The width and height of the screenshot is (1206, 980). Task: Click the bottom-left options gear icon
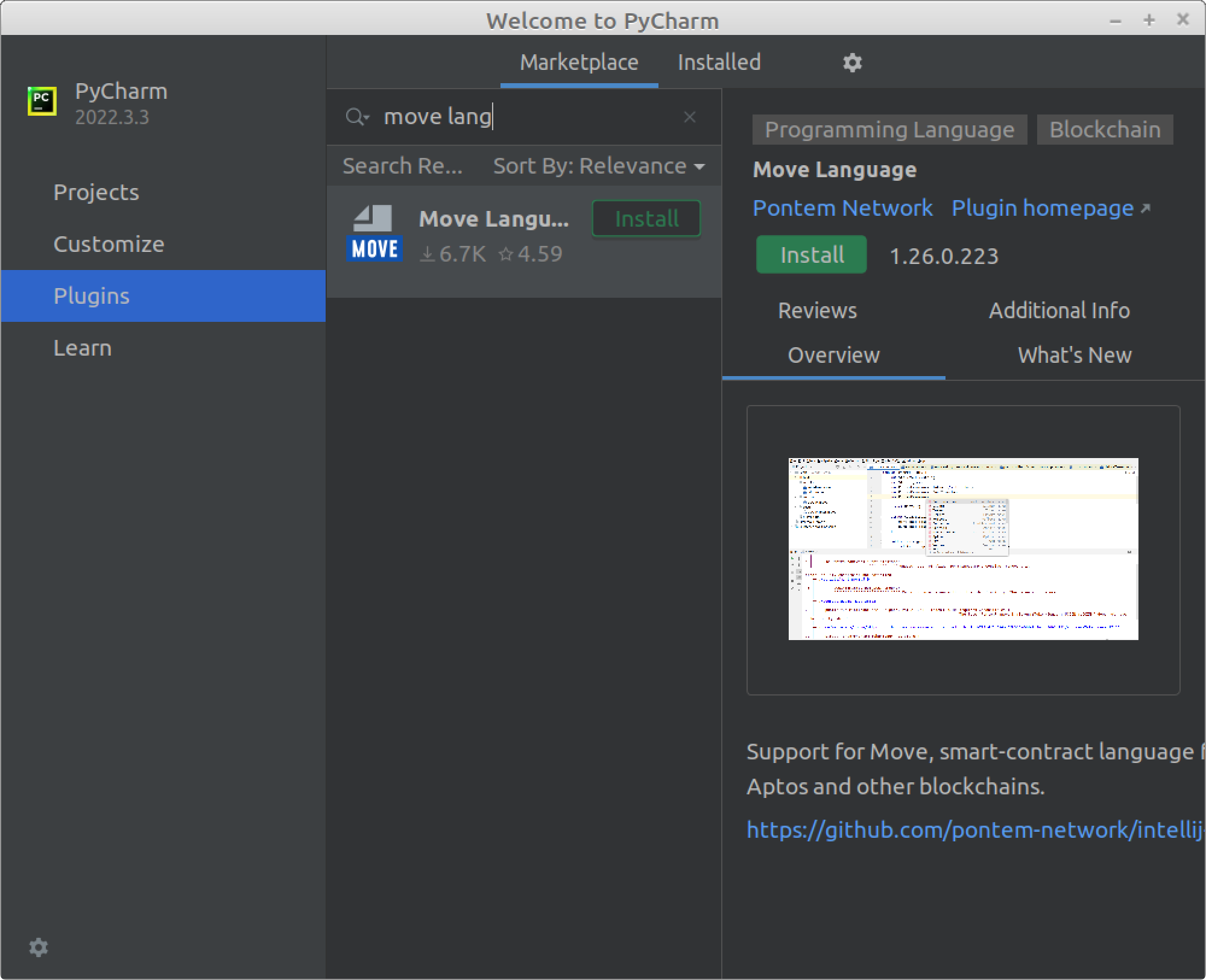point(39,947)
